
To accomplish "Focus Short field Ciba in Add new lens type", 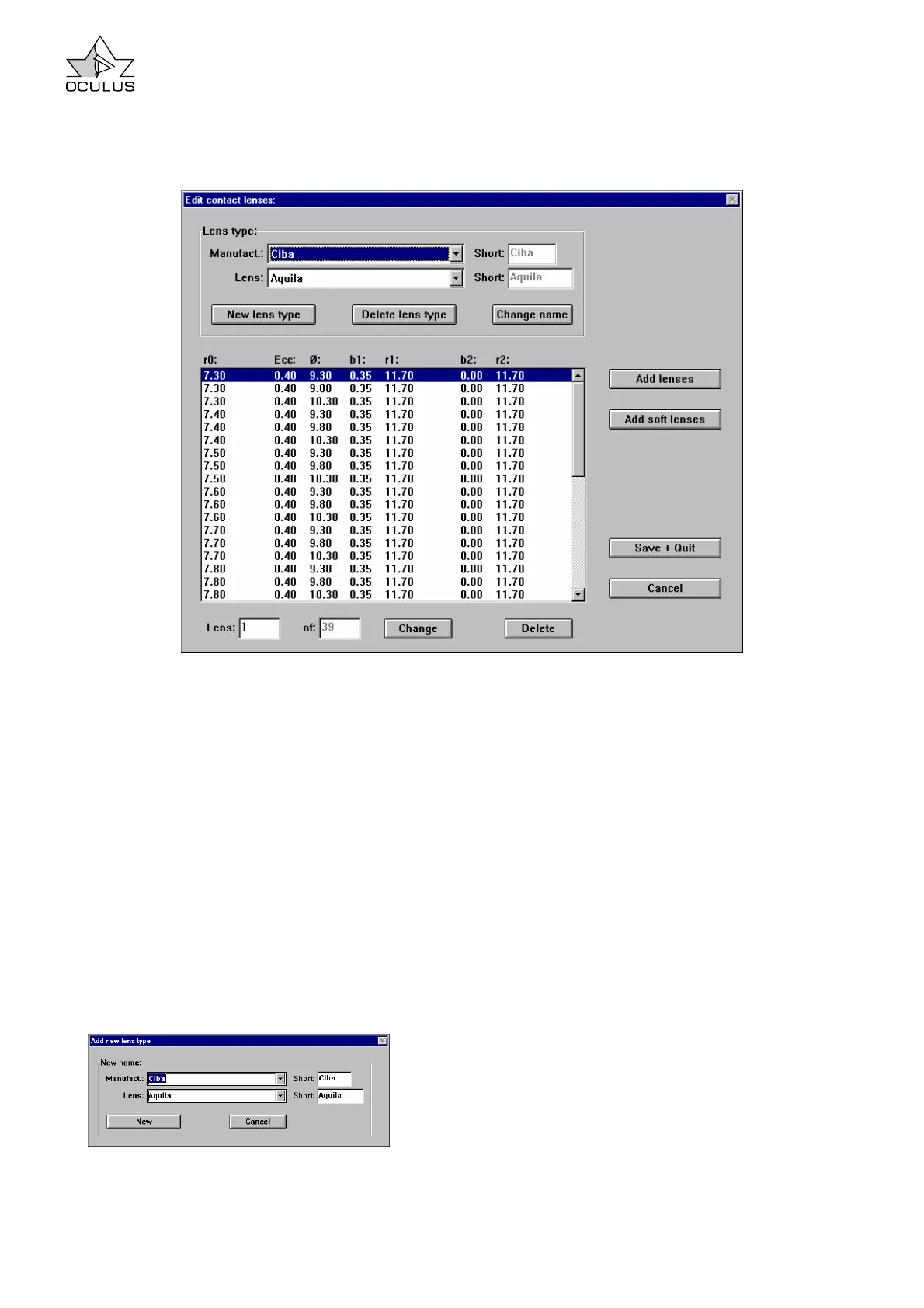I will [x=335, y=1079].
